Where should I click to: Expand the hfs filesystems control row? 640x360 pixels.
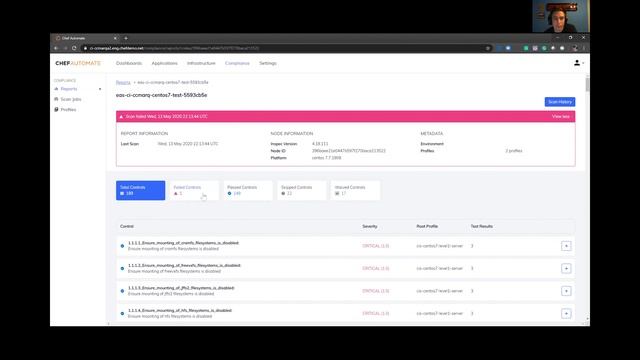click(x=566, y=313)
